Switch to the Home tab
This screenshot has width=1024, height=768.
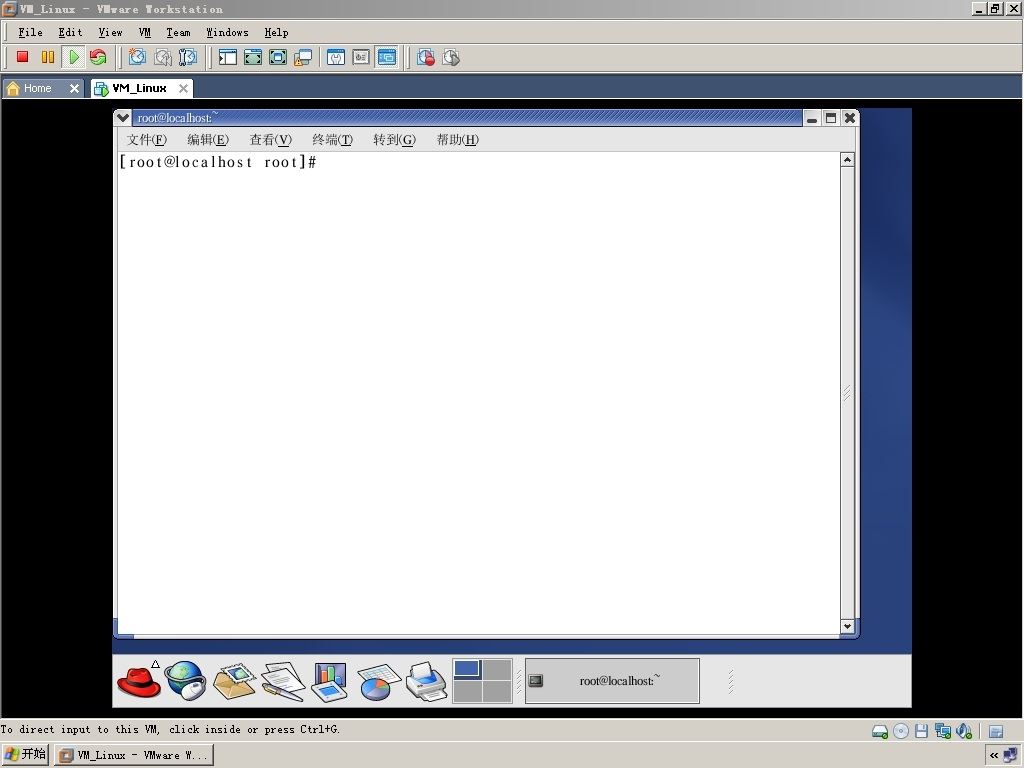(37, 88)
